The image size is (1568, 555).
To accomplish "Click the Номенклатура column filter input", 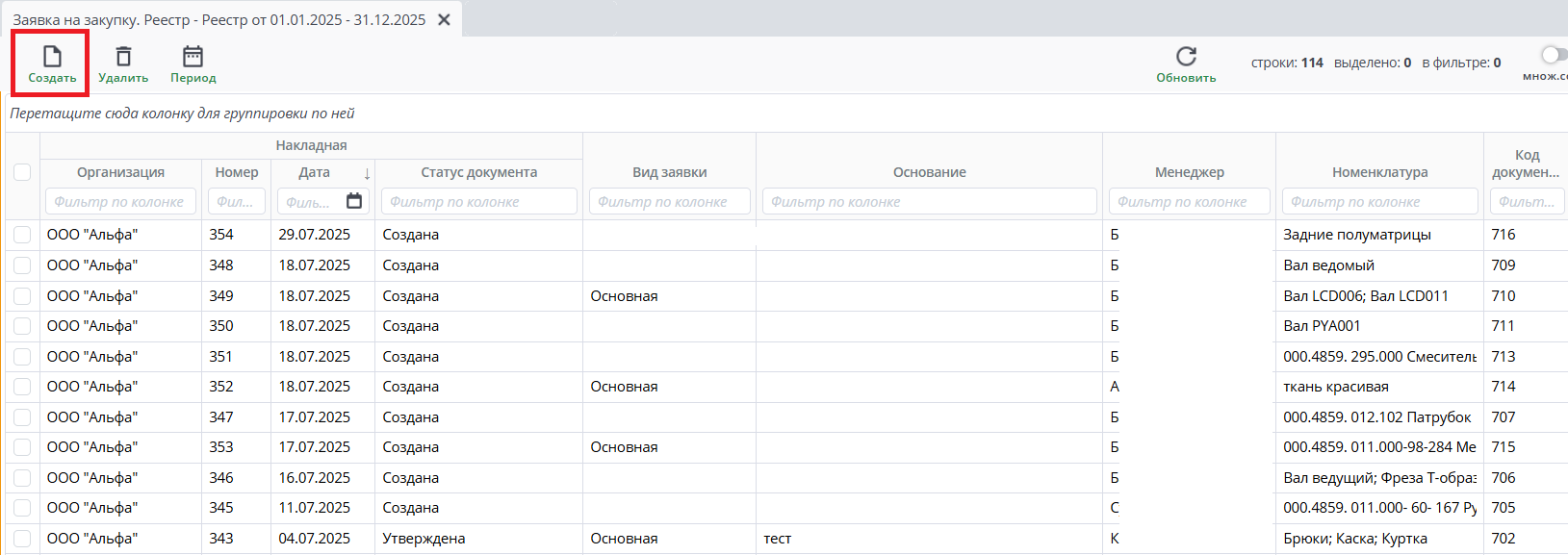I will pos(1379,202).
